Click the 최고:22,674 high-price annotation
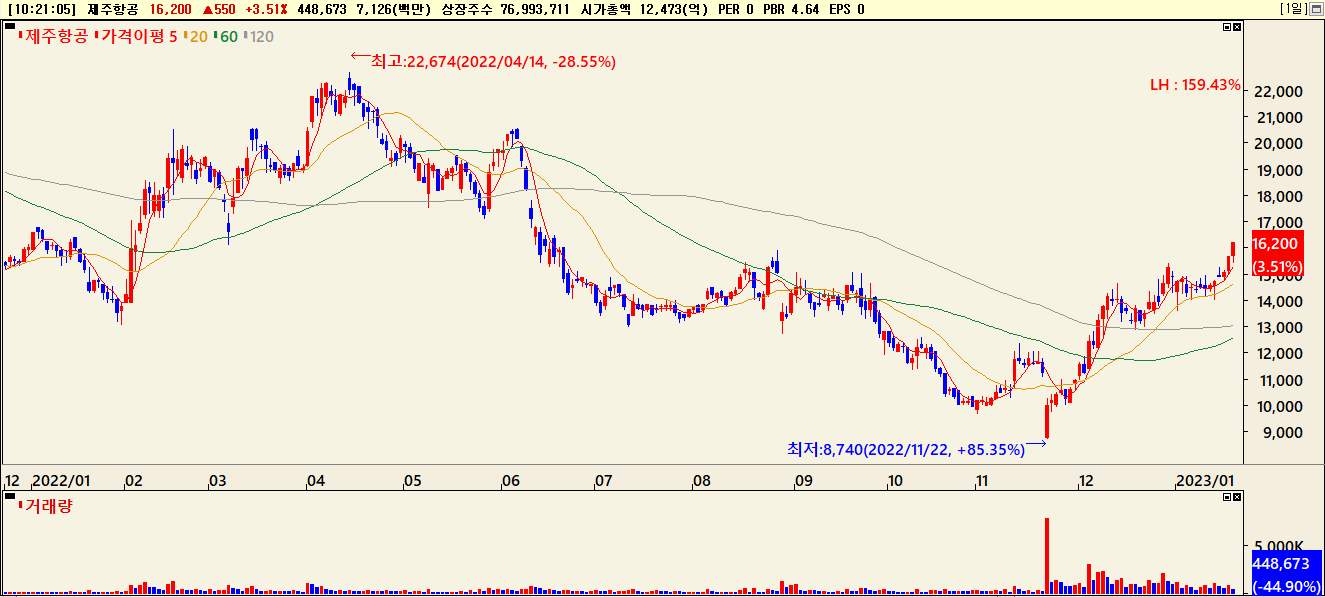The image size is (1325, 597). click(493, 61)
